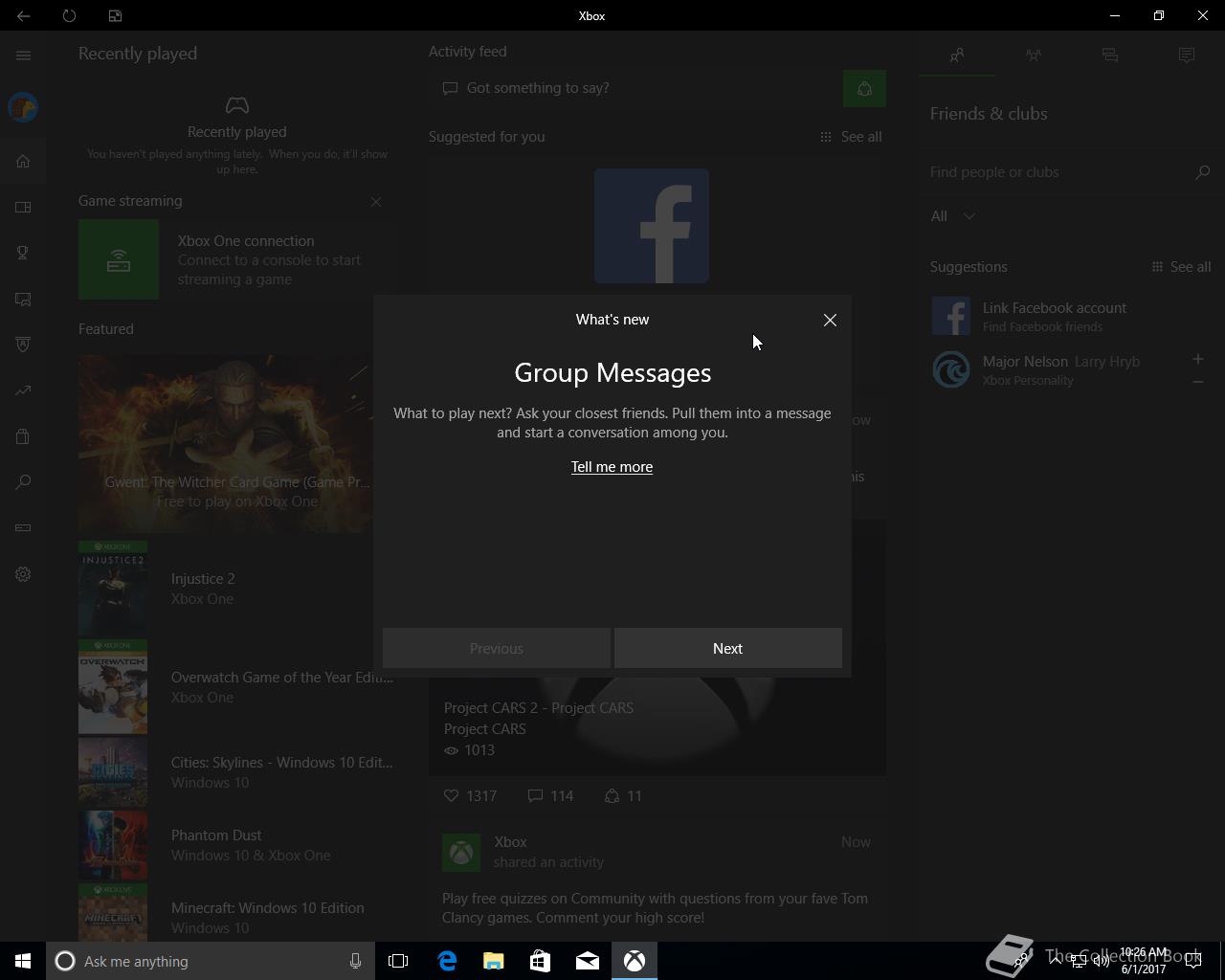Open File Explorer from taskbar

pos(494,961)
